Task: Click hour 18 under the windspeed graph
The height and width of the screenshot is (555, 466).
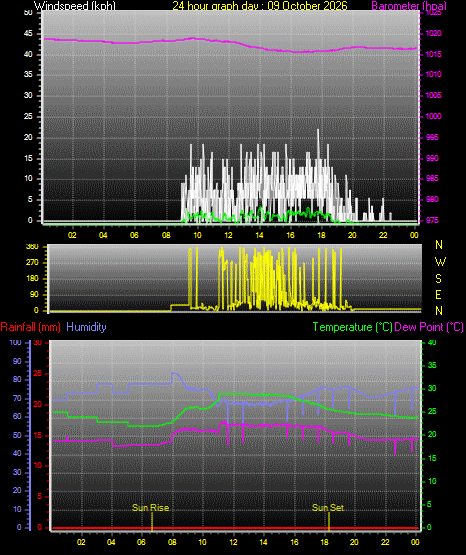Action: 321,235
